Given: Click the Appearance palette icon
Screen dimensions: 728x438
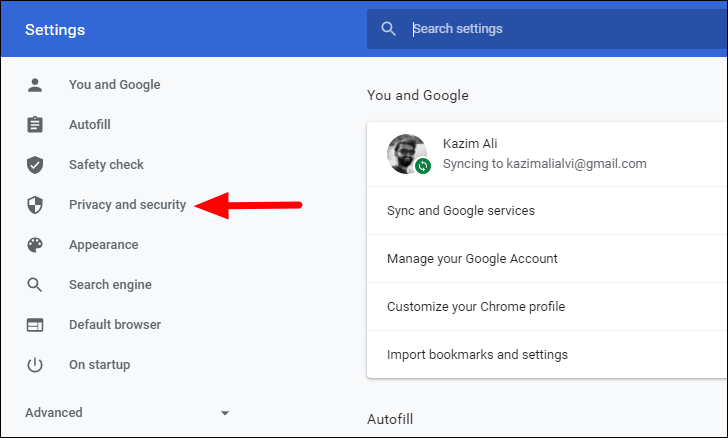Looking at the screenshot, I should click(x=35, y=245).
